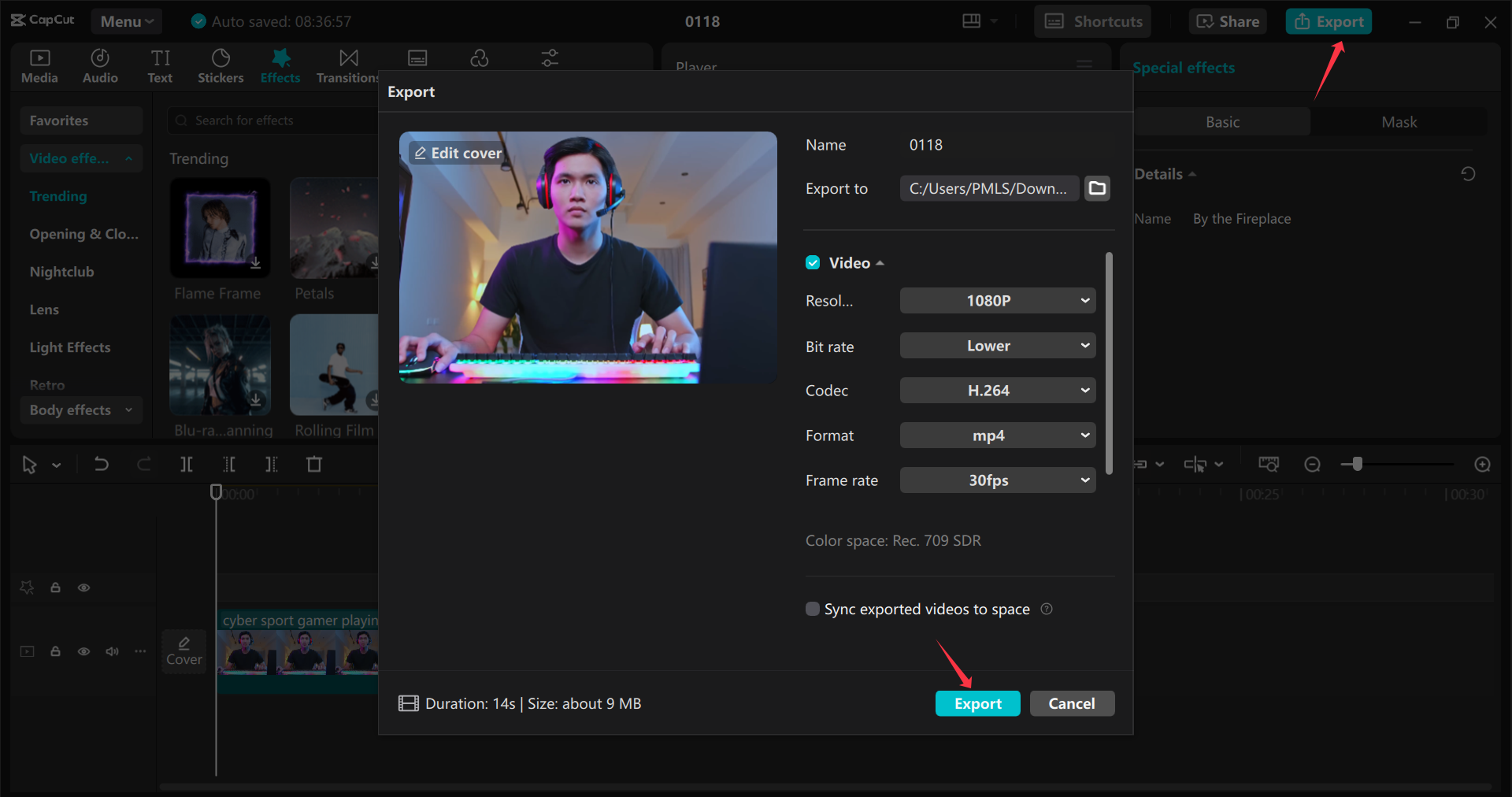The image size is (1512, 797).
Task: Enable Sync exported videos to space
Action: pyautogui.click(x=812, y=608)
